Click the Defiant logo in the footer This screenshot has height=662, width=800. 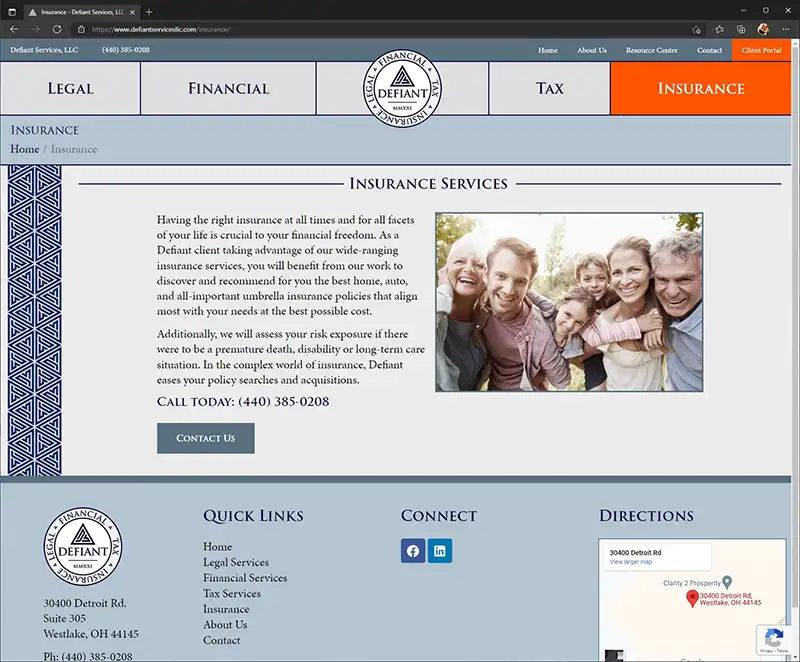coord(83,546)
